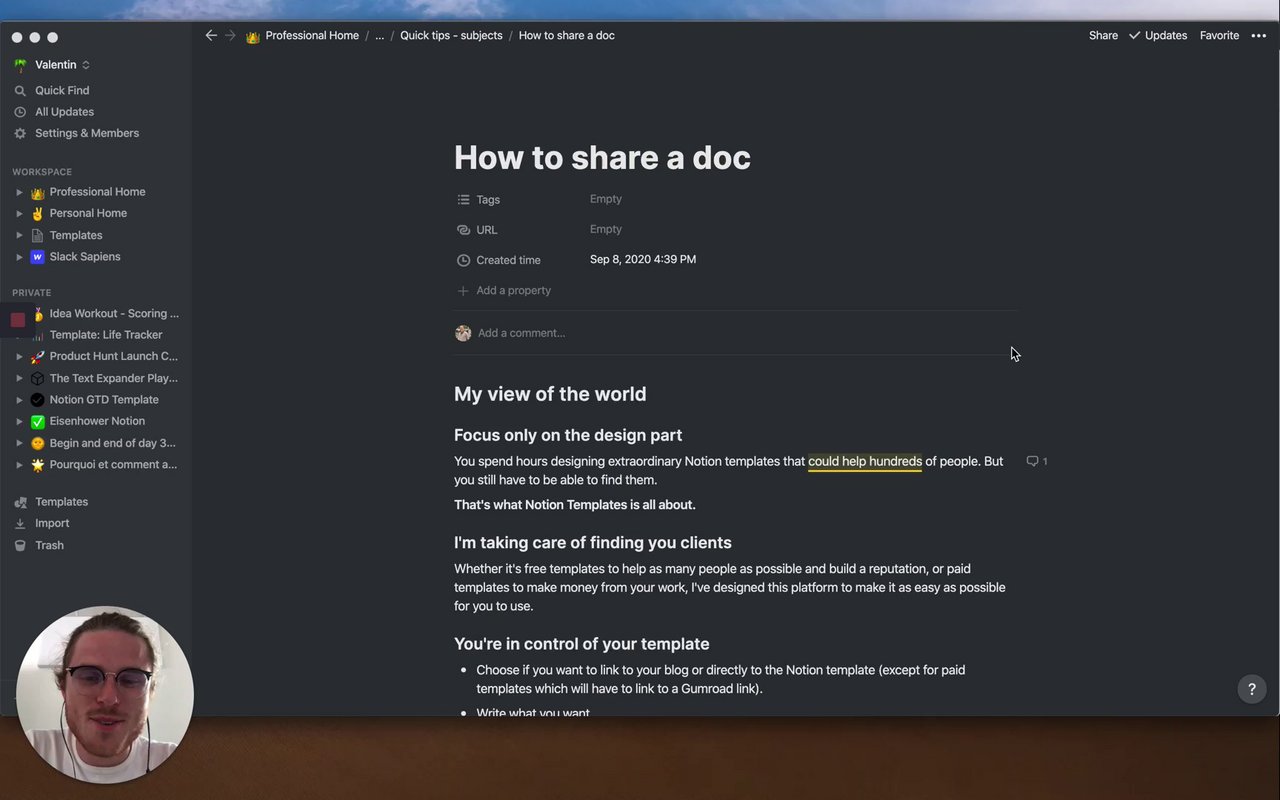
Task: Click Add a property button
Action: click(x=504, y=291)
